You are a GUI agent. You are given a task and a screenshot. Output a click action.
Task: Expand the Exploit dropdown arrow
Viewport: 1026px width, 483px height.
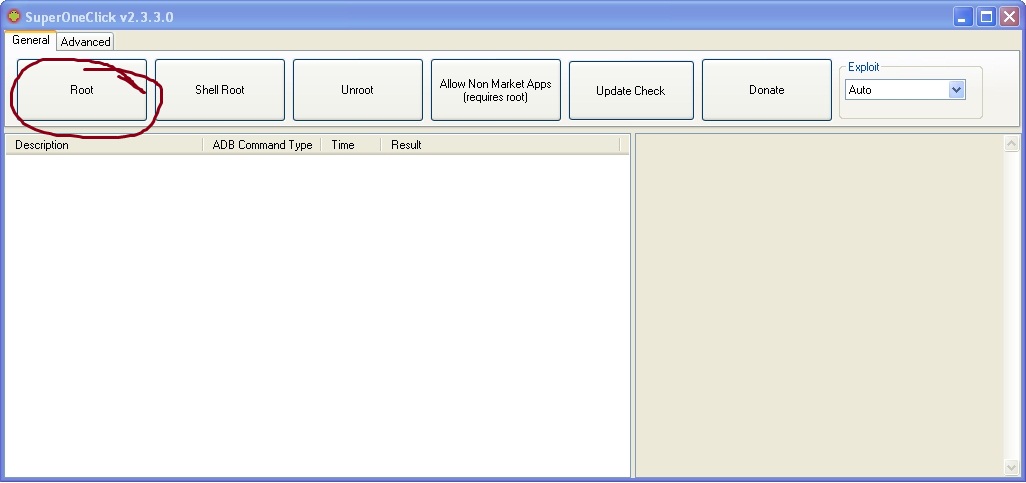click(x=957, y=90)
